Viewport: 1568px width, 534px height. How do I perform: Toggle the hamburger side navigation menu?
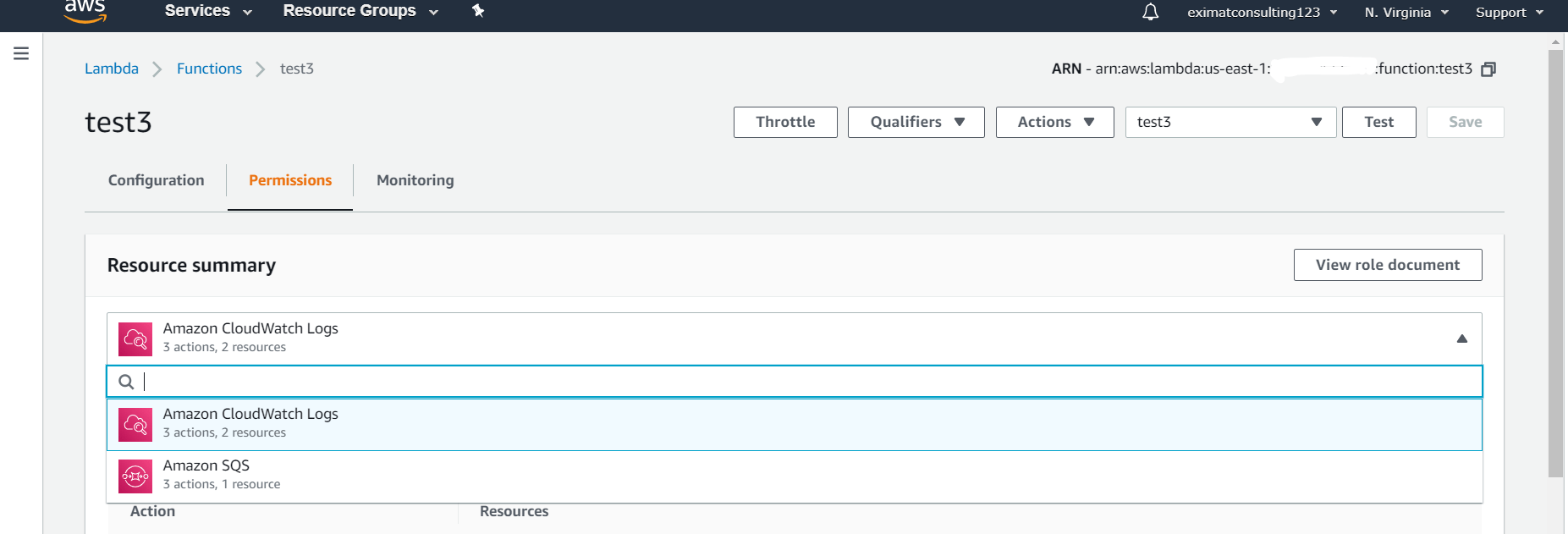pos(21,53)
